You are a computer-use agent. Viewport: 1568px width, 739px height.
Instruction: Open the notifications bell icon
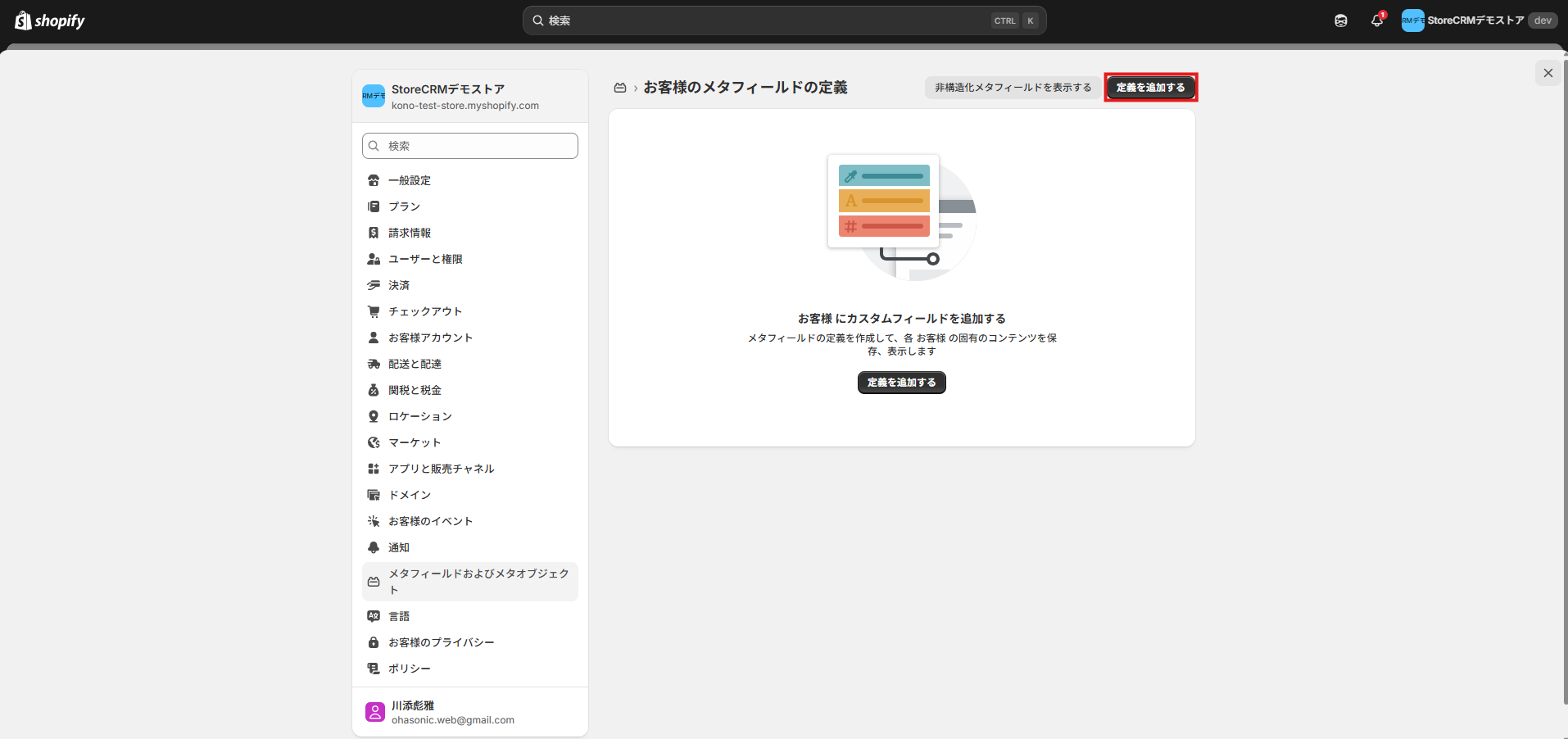click(1377, 20)
